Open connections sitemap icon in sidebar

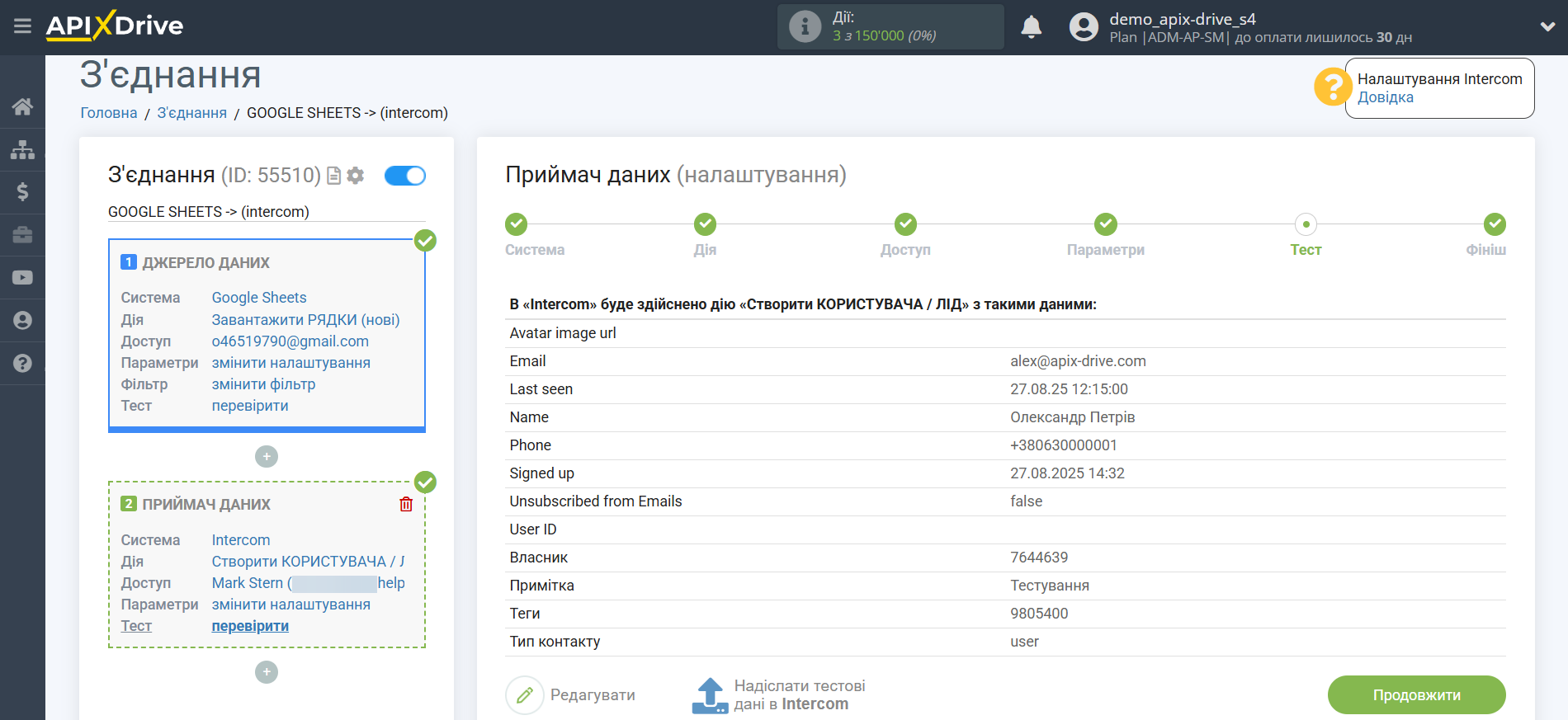click(22, 149)
